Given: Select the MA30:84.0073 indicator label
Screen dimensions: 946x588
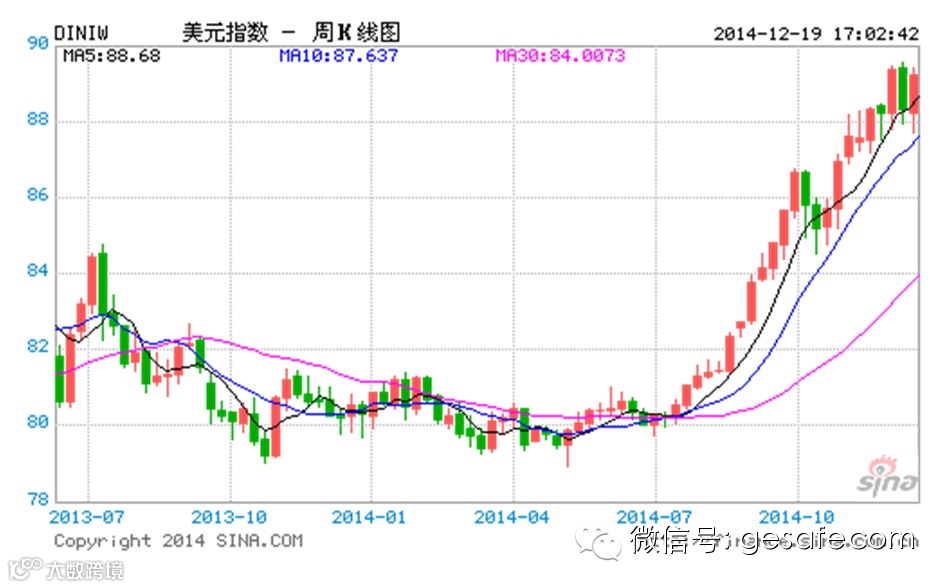Looking at the screenshot, I should tap(560, 56).
